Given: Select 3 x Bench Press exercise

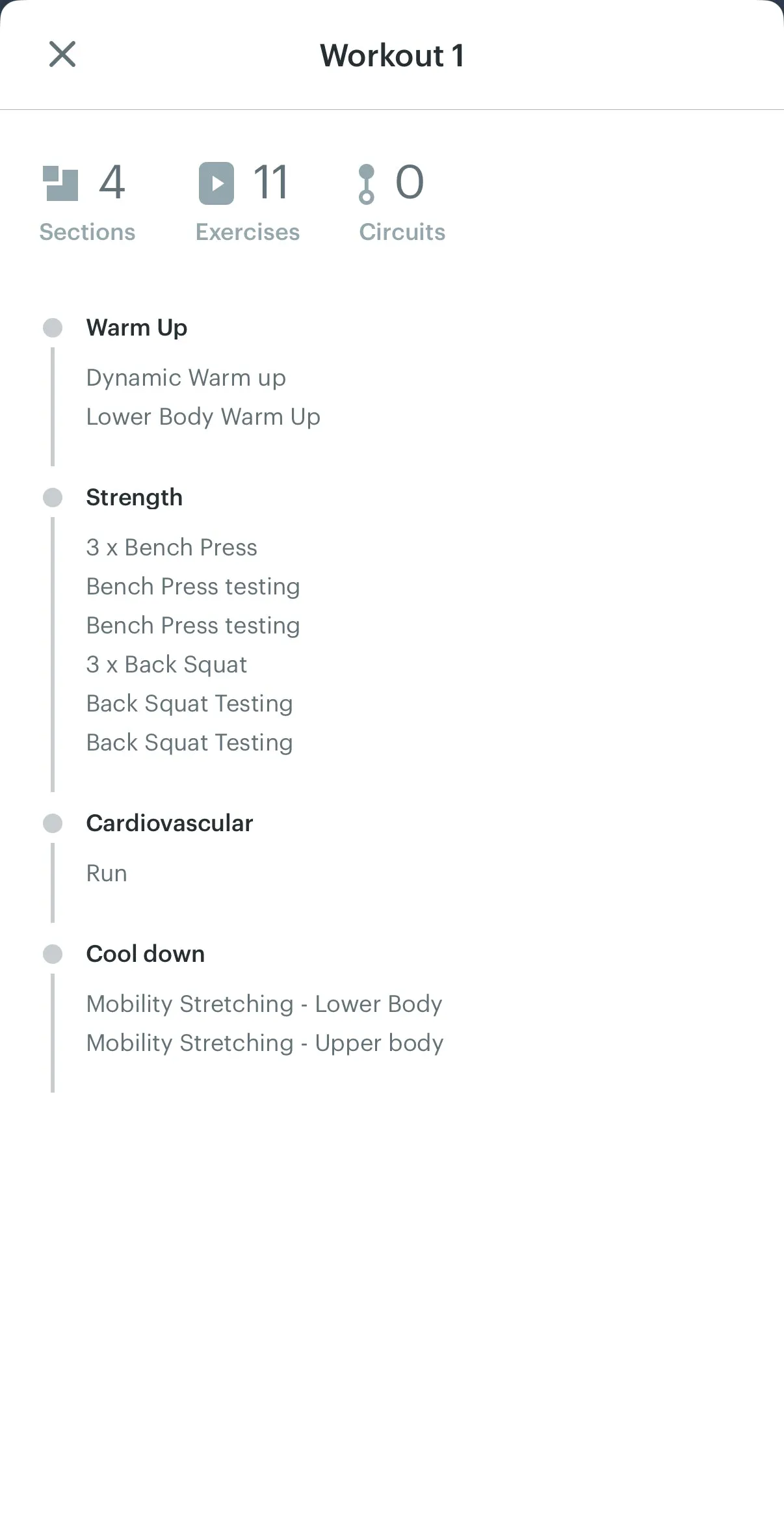Looking at the screenshot, I should [x=172, y=548].
